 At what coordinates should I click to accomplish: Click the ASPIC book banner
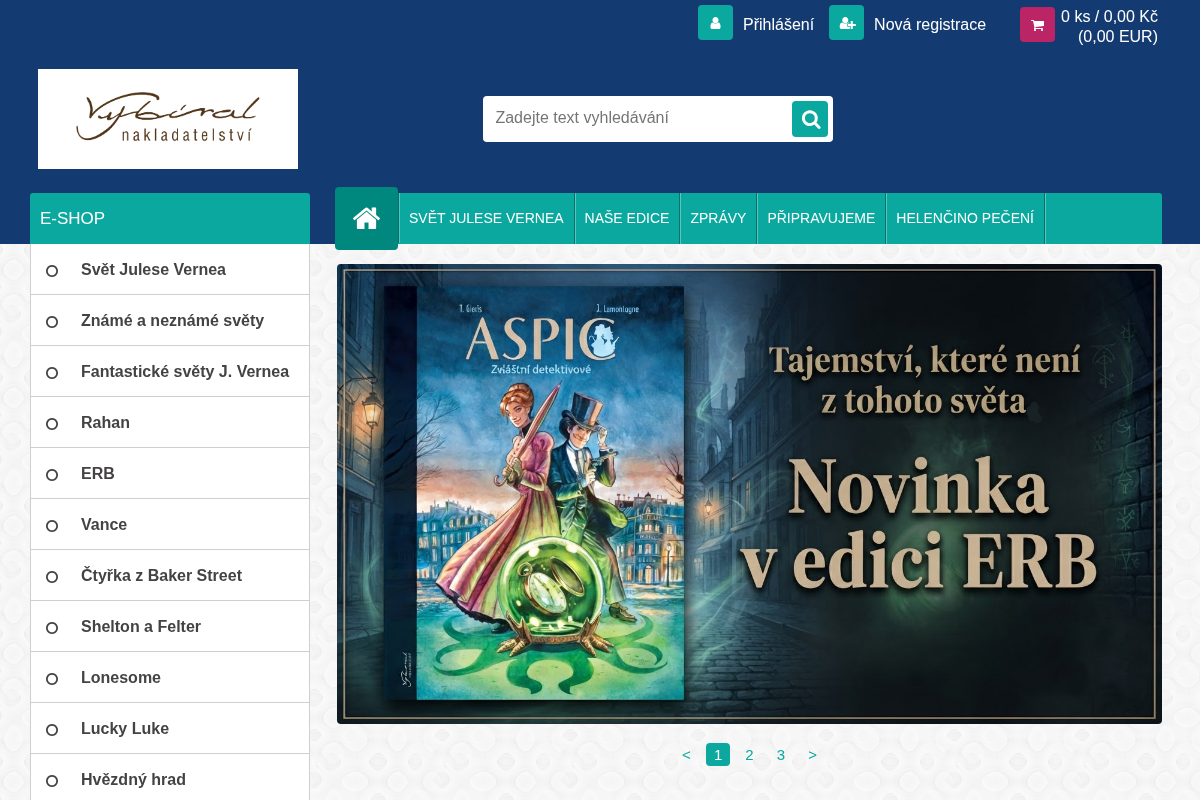tap(749, 494)
